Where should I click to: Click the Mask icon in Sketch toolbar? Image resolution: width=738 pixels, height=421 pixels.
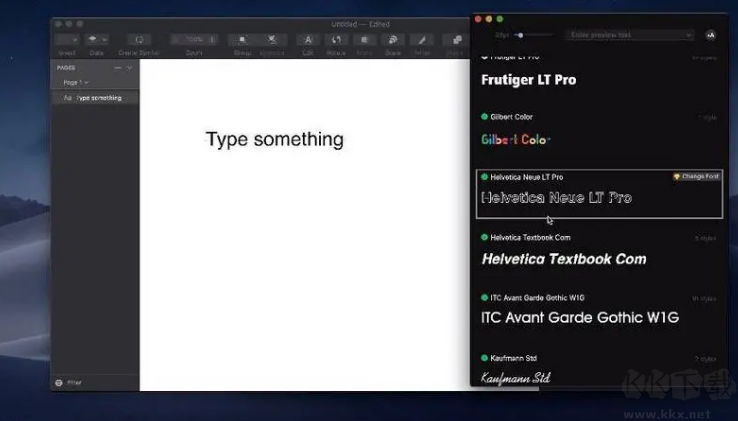point(364,40)
